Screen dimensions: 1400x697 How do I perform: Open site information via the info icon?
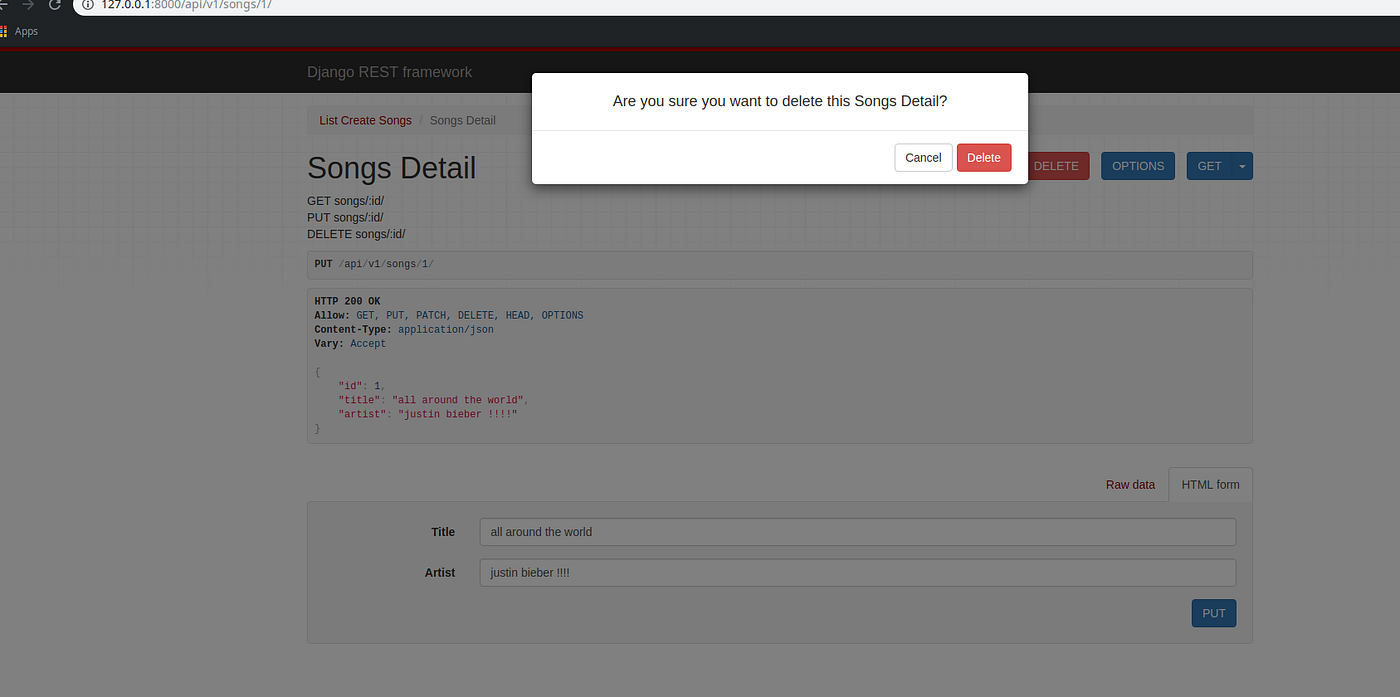[x=88, y=5]
